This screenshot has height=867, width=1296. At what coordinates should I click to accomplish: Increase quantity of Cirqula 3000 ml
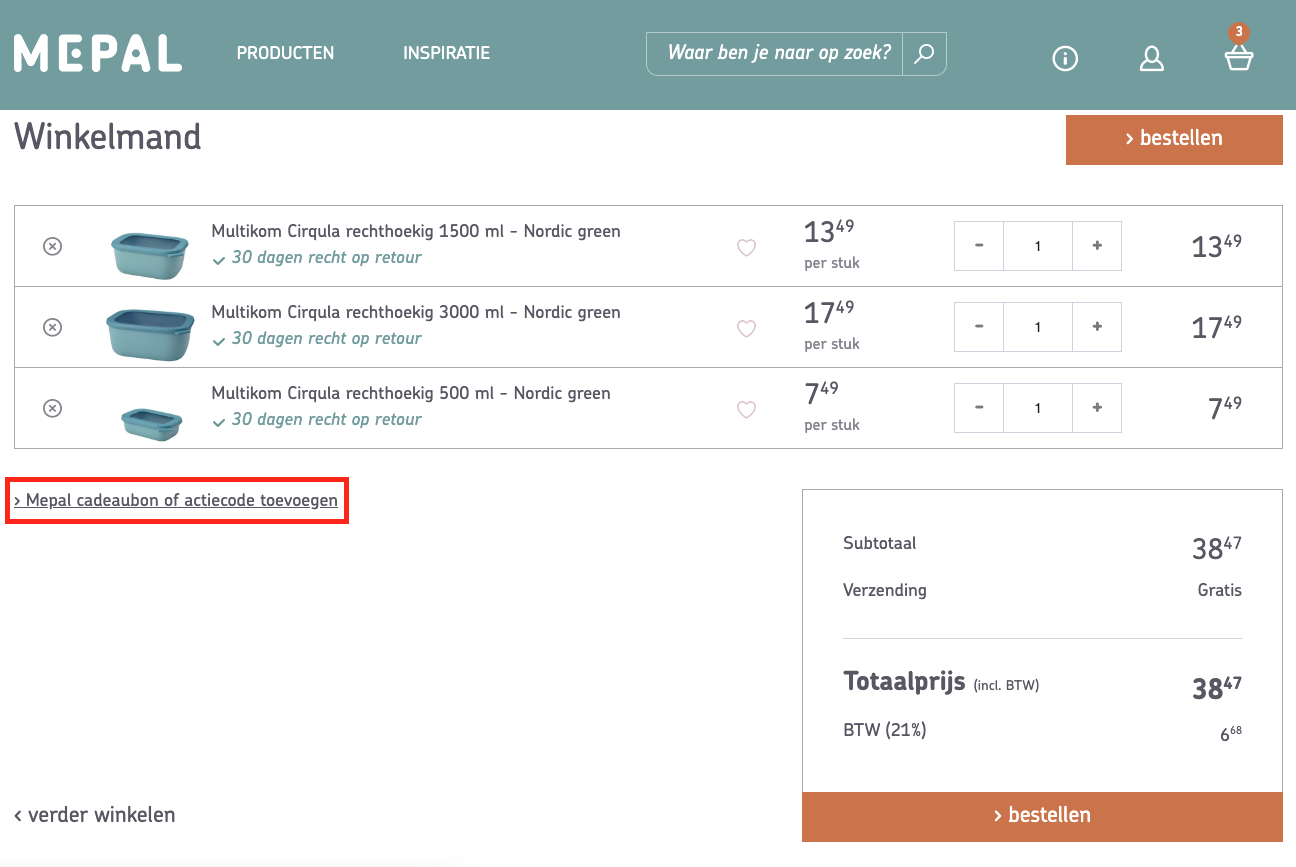[x=1097, y=327]
